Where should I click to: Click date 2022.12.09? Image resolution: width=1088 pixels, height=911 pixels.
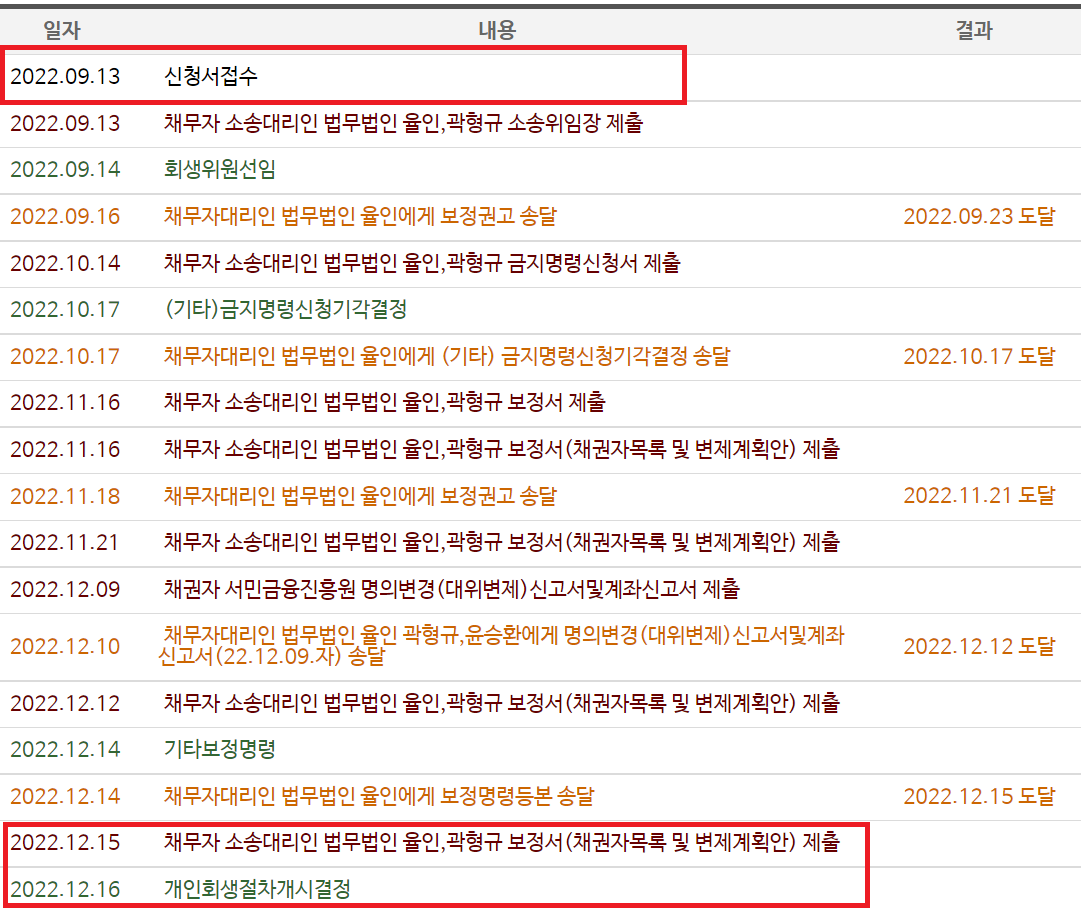tap(65, 590)
